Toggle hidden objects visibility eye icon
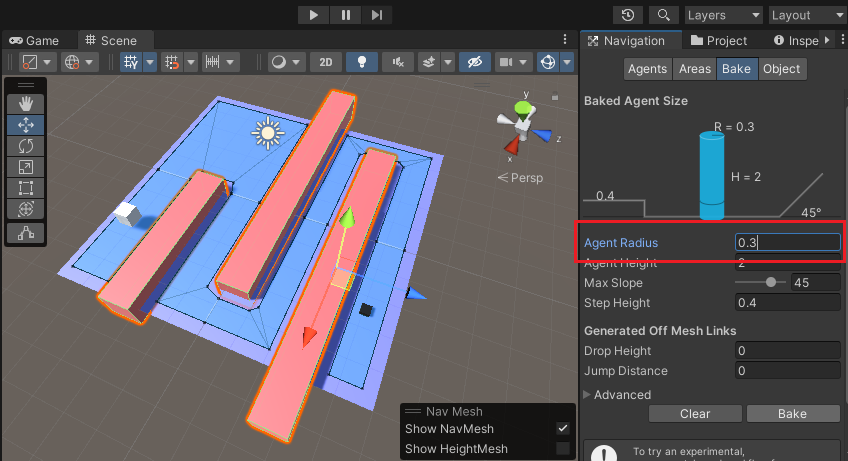 pyautogui.click(x=475, y=62)
